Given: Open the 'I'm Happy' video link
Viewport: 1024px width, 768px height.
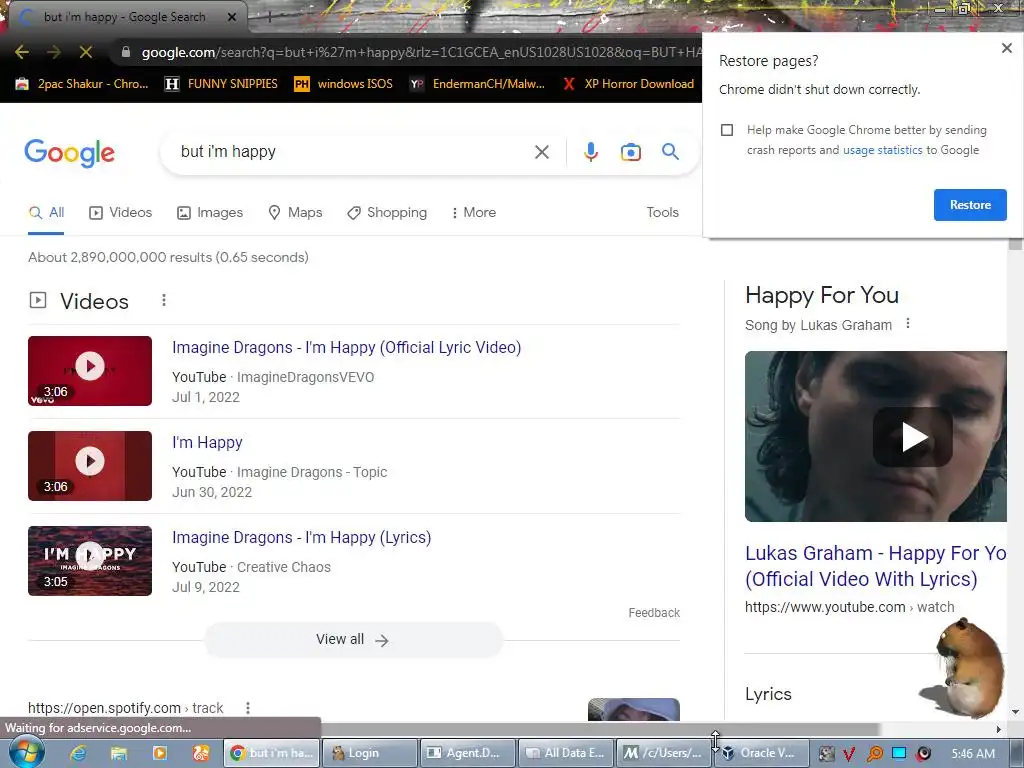Looking at the screenshot, I should pos(207,443).
